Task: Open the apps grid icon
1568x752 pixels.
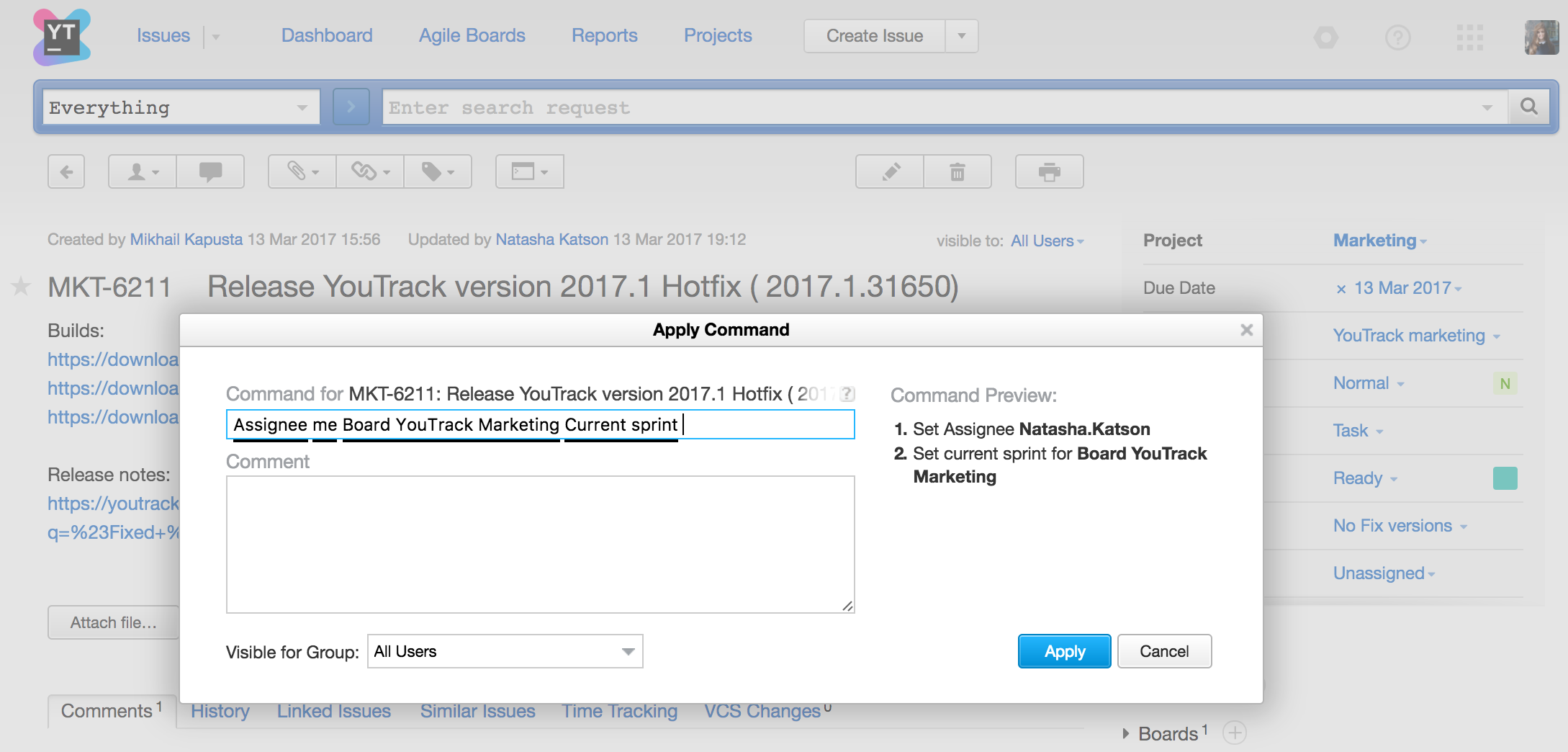Action: pos(1469,37)
